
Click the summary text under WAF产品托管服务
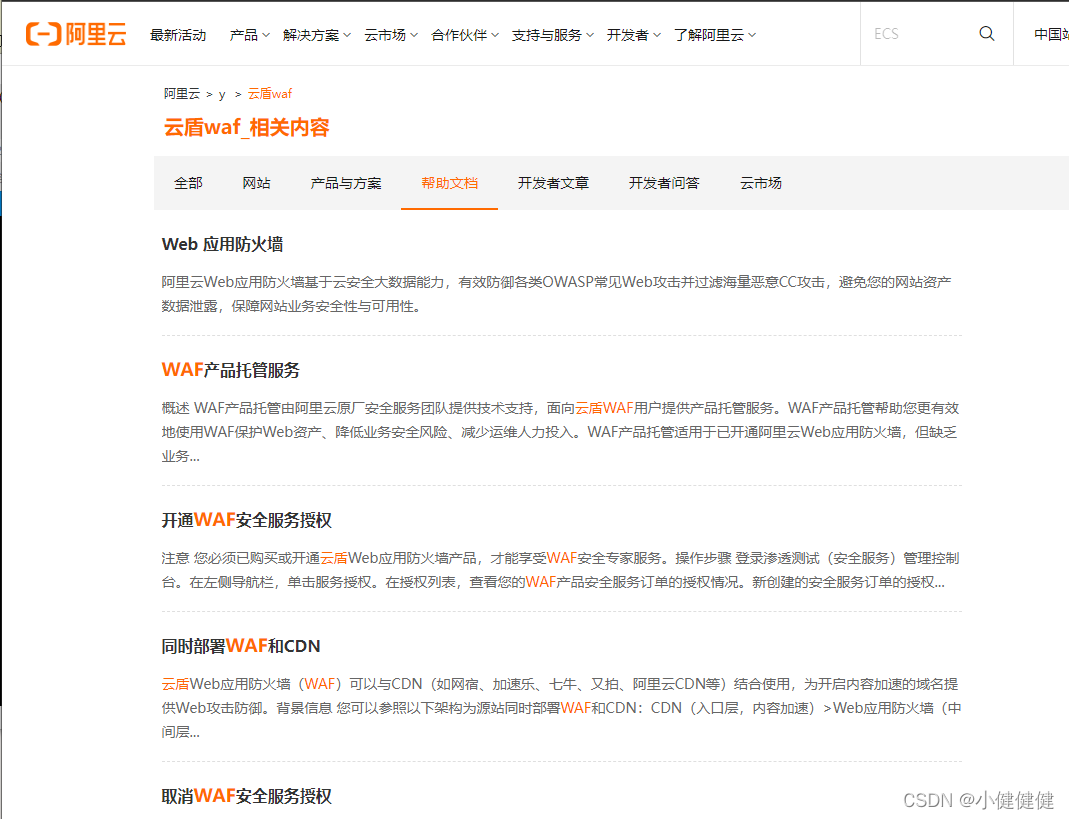coord(560,432)
